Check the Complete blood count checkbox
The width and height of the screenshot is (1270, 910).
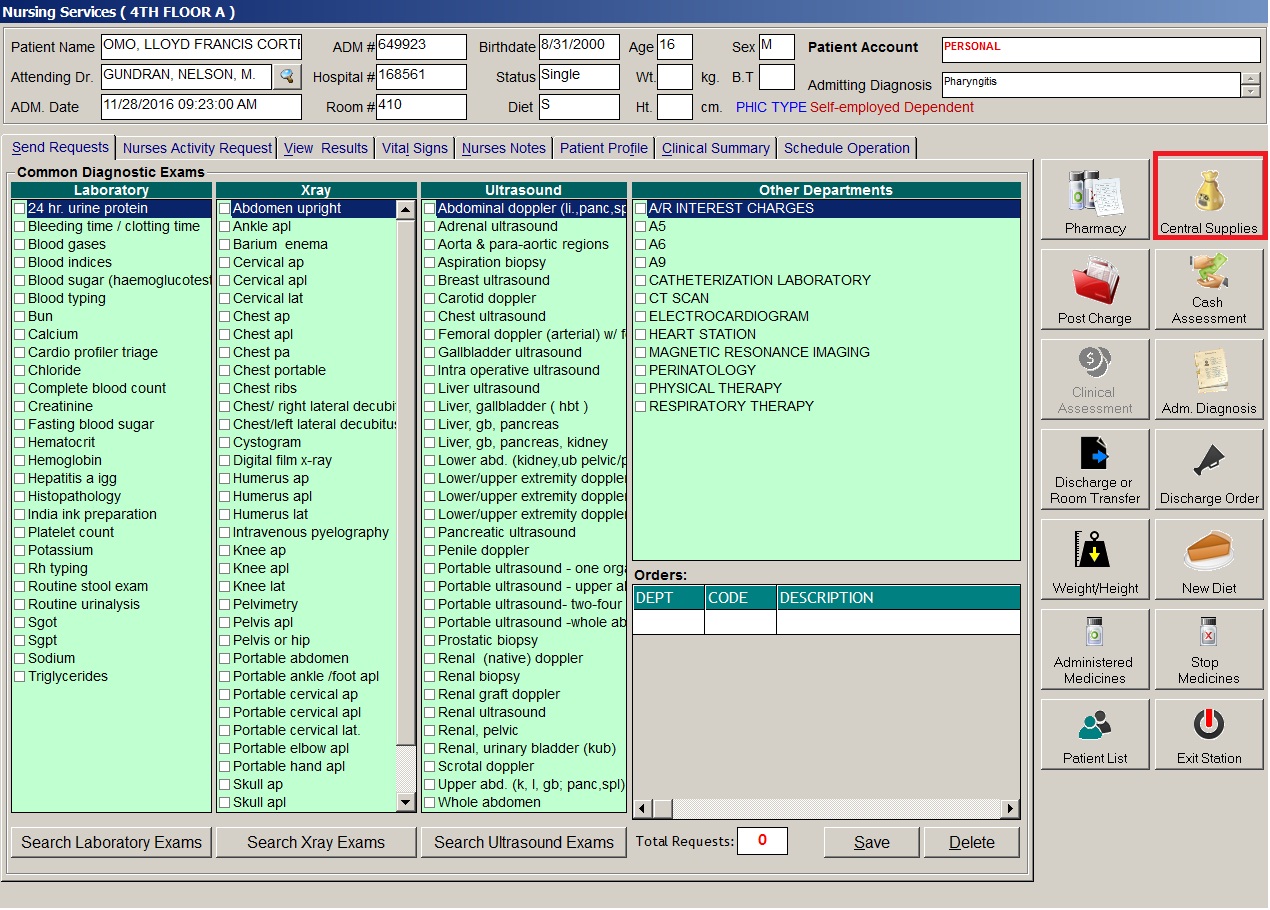(20, 389)
